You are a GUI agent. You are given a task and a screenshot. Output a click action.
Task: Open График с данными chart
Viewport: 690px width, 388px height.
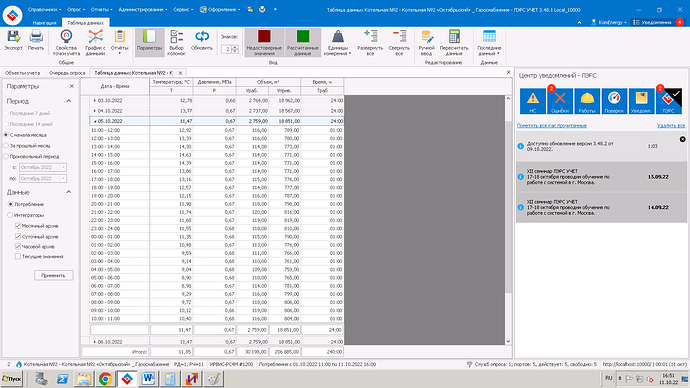coord(95,43)
